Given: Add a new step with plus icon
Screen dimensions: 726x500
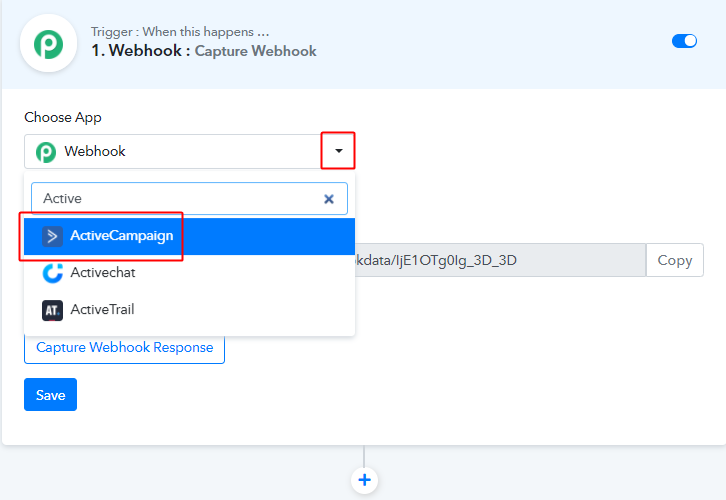Looking at the screenshot, I should (x=364, y=480).
